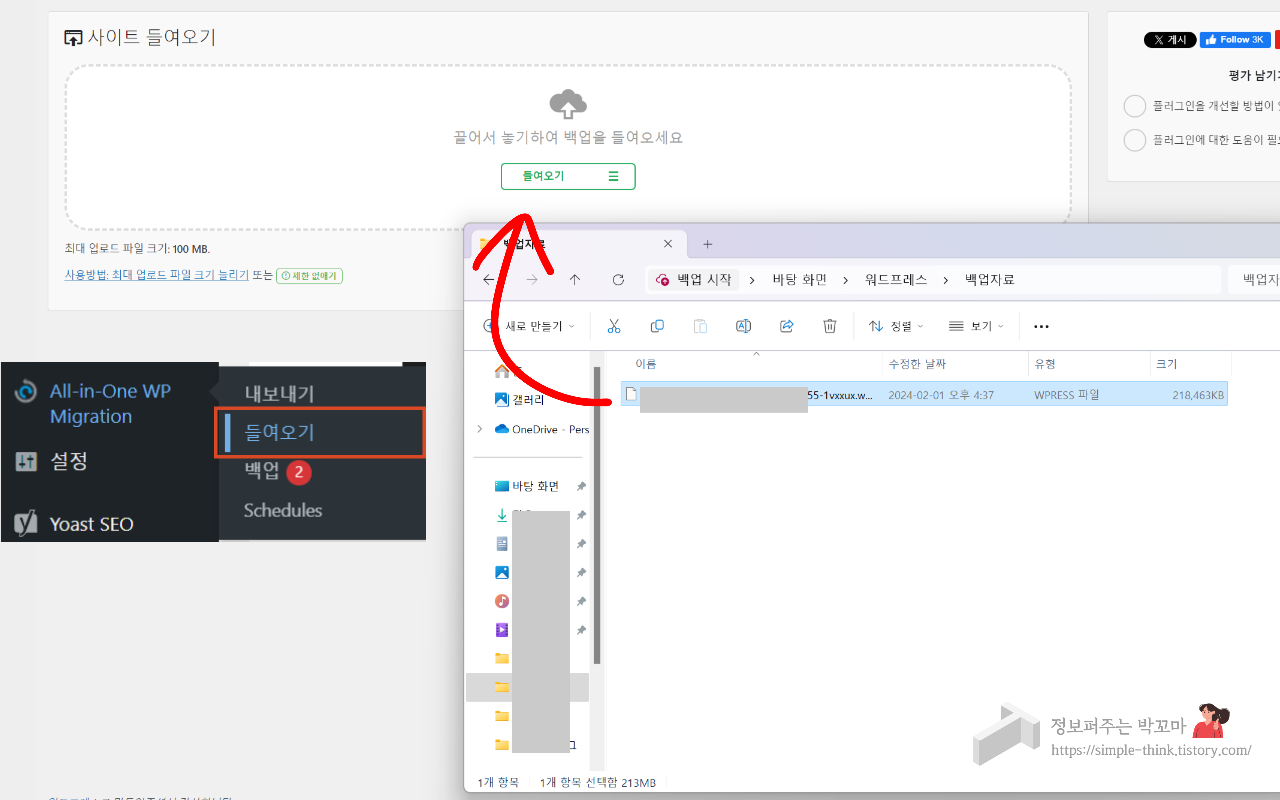Expand the chevron after 백업 시작 breadcrumb
Screen dimensions: 1280x800
point(753,280)
